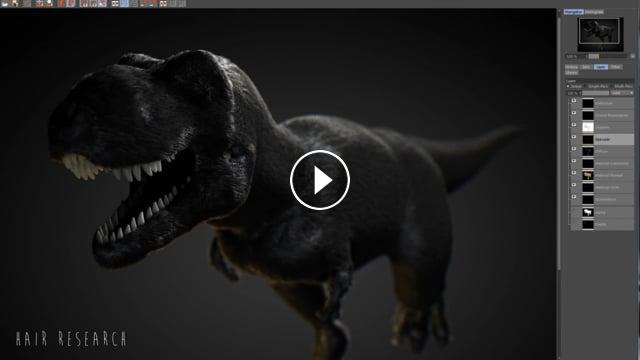The image size is (640, 360).
Task: Select the Image radio button
Action: (568, 87)
